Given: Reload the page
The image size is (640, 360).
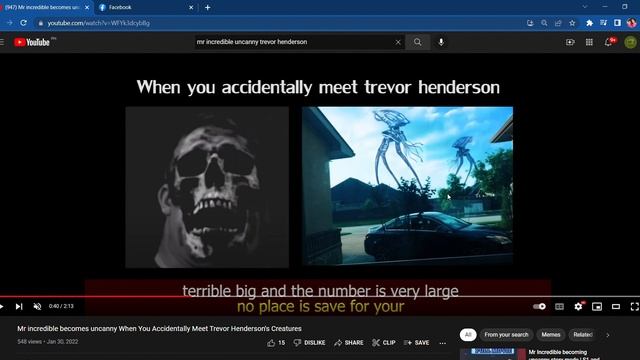Looking at the screenshot, I should click(23, 23).
